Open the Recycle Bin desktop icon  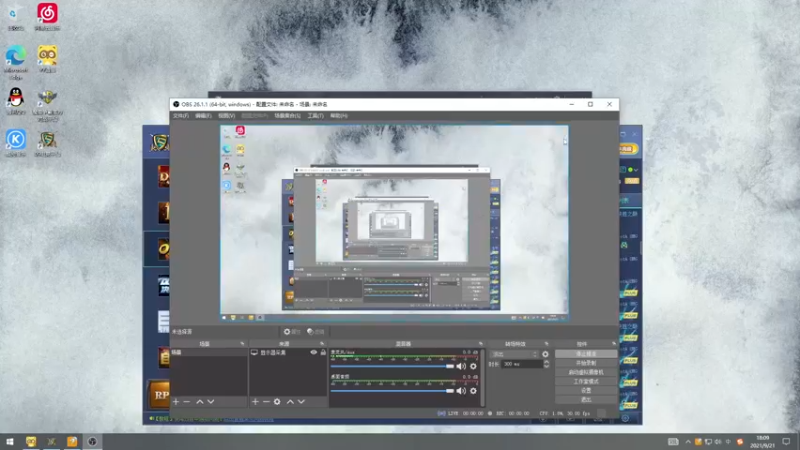(16, 17)
